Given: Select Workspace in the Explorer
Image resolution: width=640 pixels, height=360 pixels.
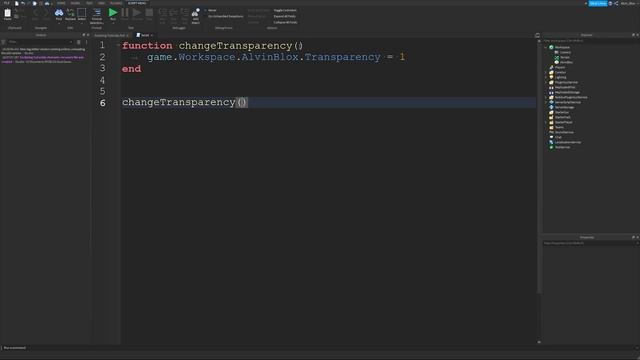Looking at the screenshot, I should click(562, 47).
